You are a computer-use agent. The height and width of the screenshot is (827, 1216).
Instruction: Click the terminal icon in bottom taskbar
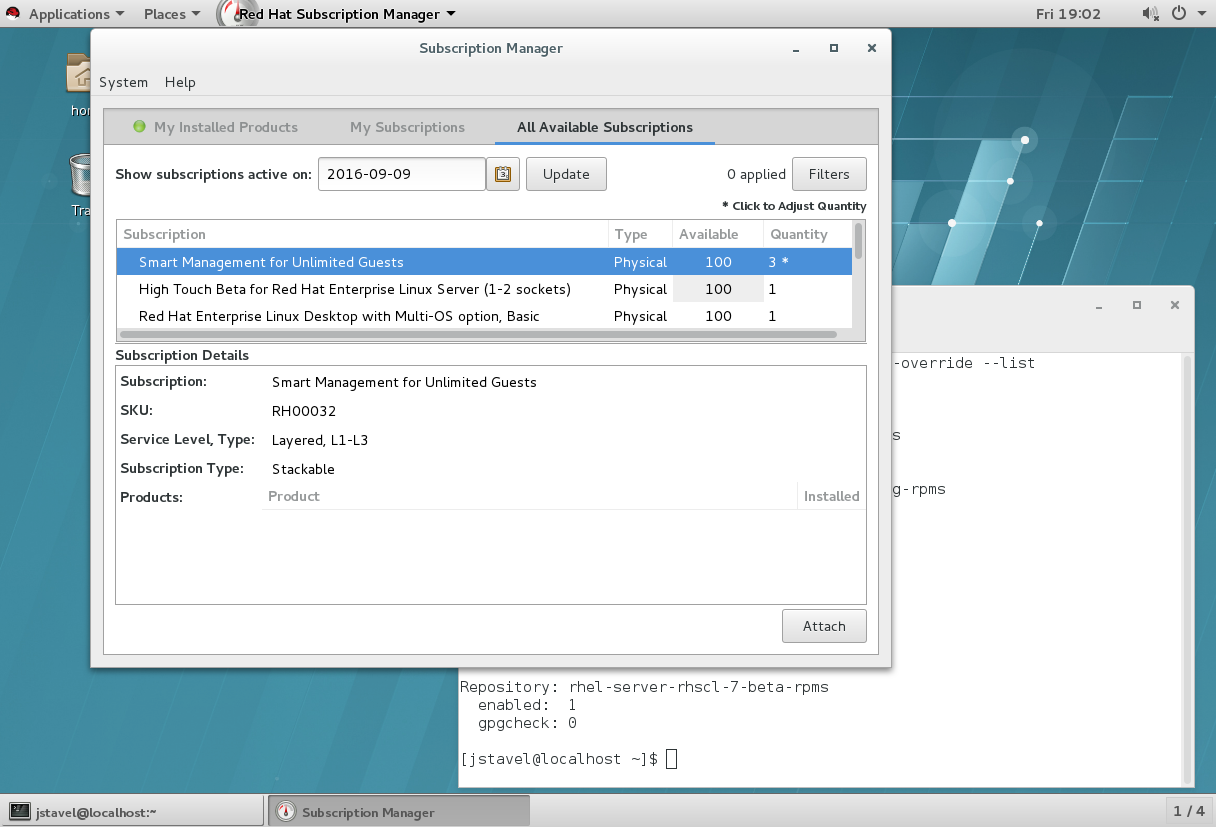19,812
